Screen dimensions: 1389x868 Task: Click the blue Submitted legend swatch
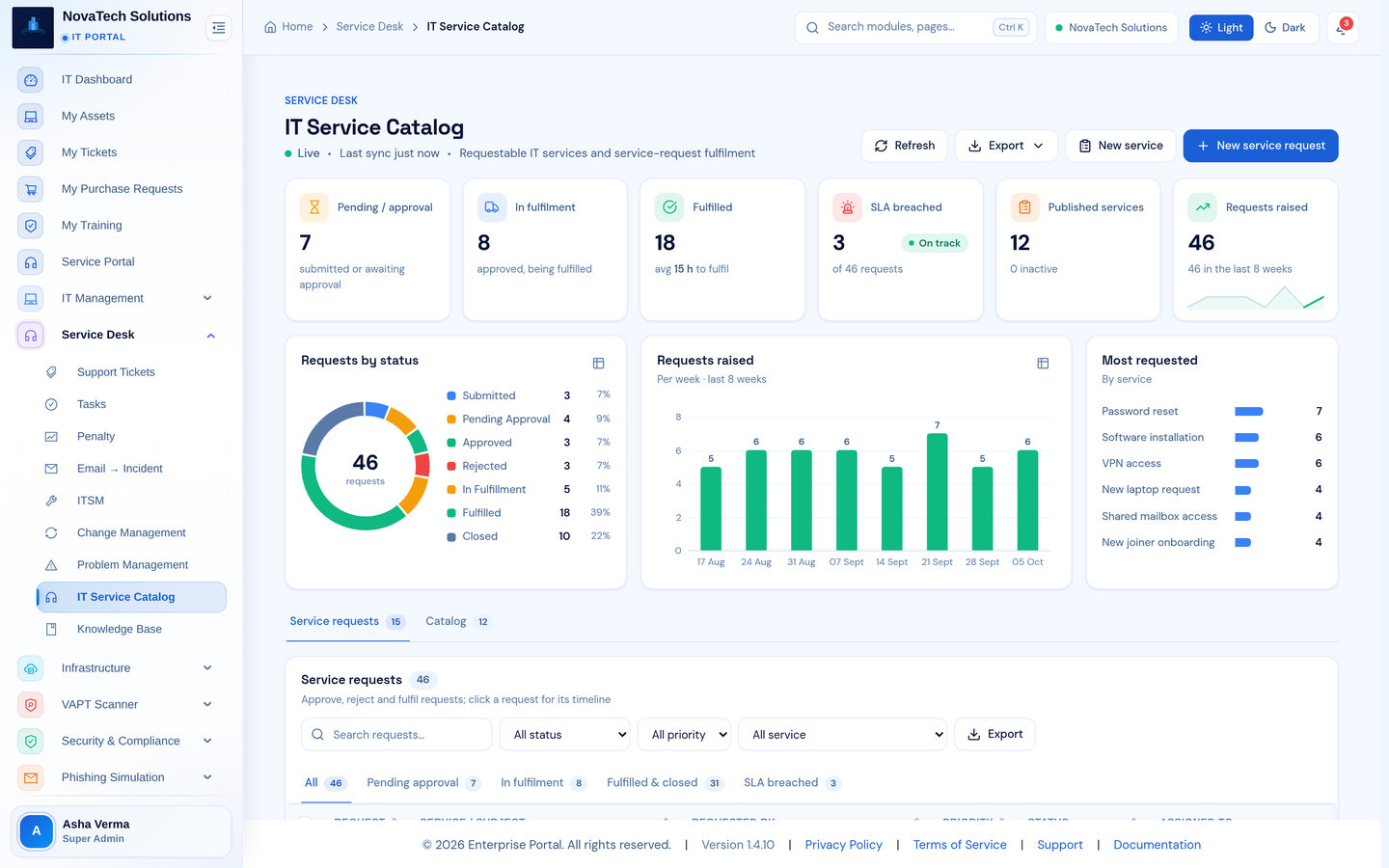[x=451, y=396]
